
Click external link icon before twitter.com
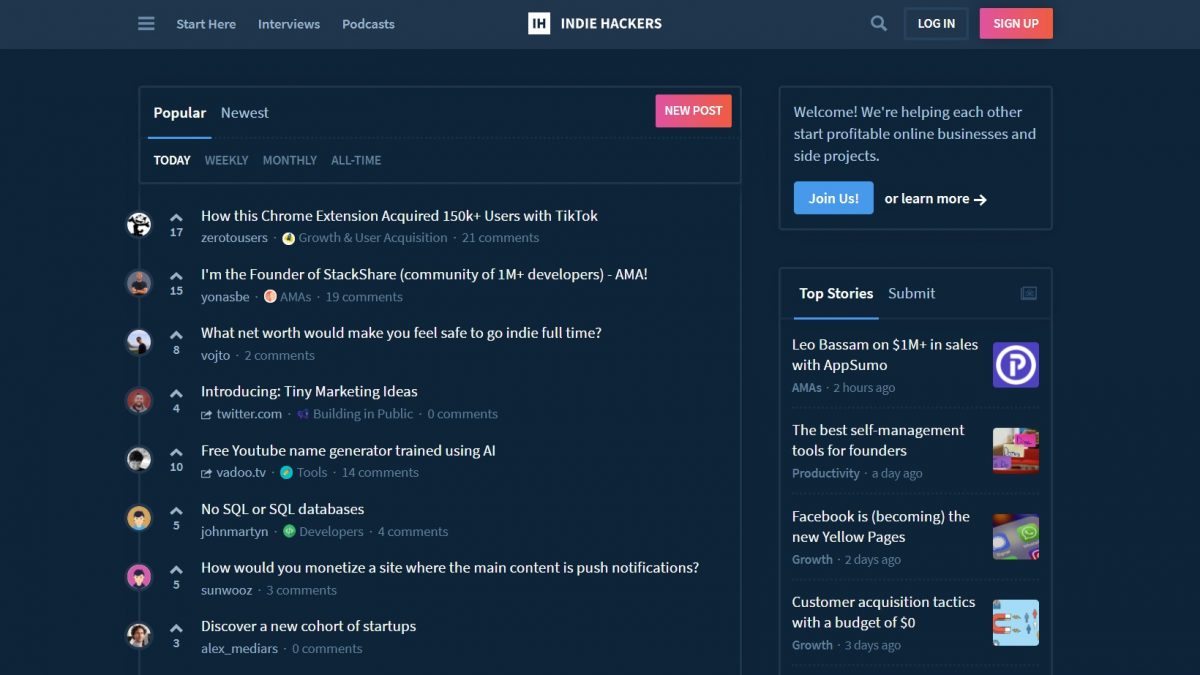[207, 415]
